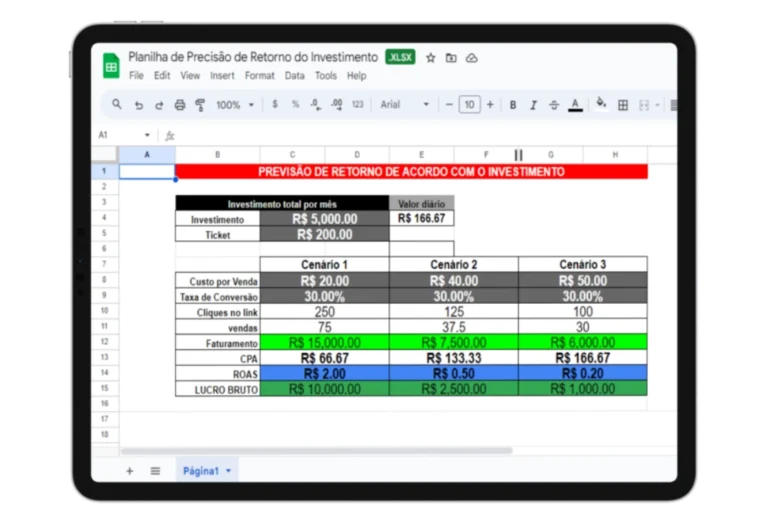Screen dimensions: 768x525
Task: Open the Data menu
Action: (x=294, y=76)
